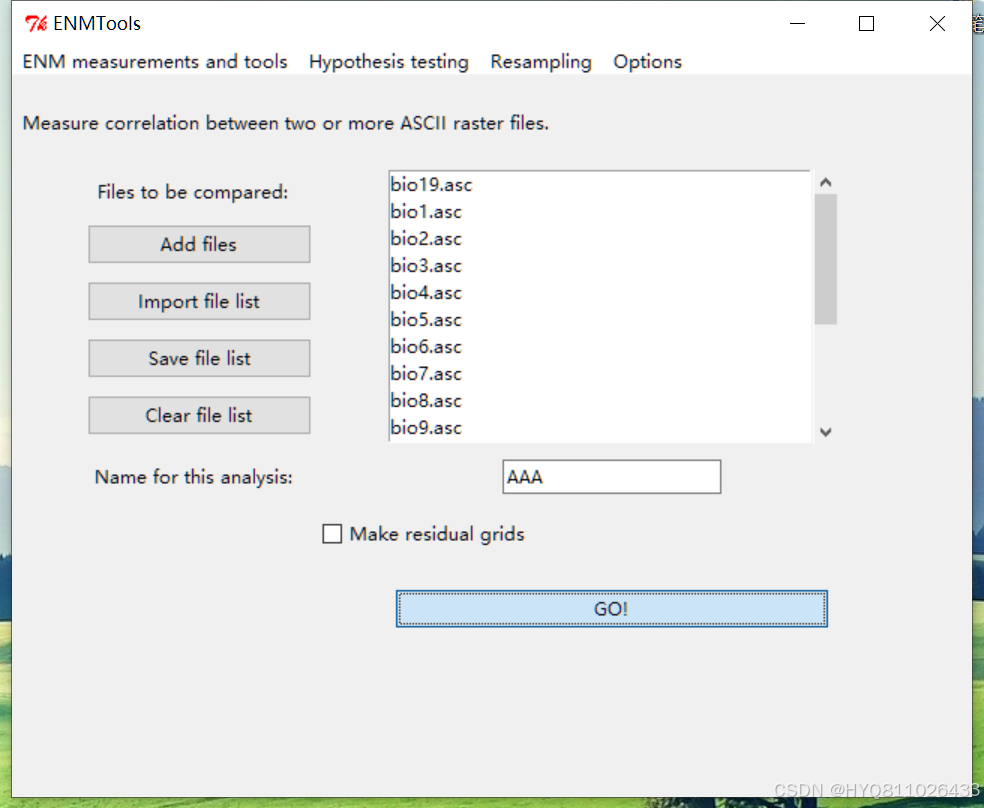Click Clear file list button
984x808 pixels.
point(199,415)
